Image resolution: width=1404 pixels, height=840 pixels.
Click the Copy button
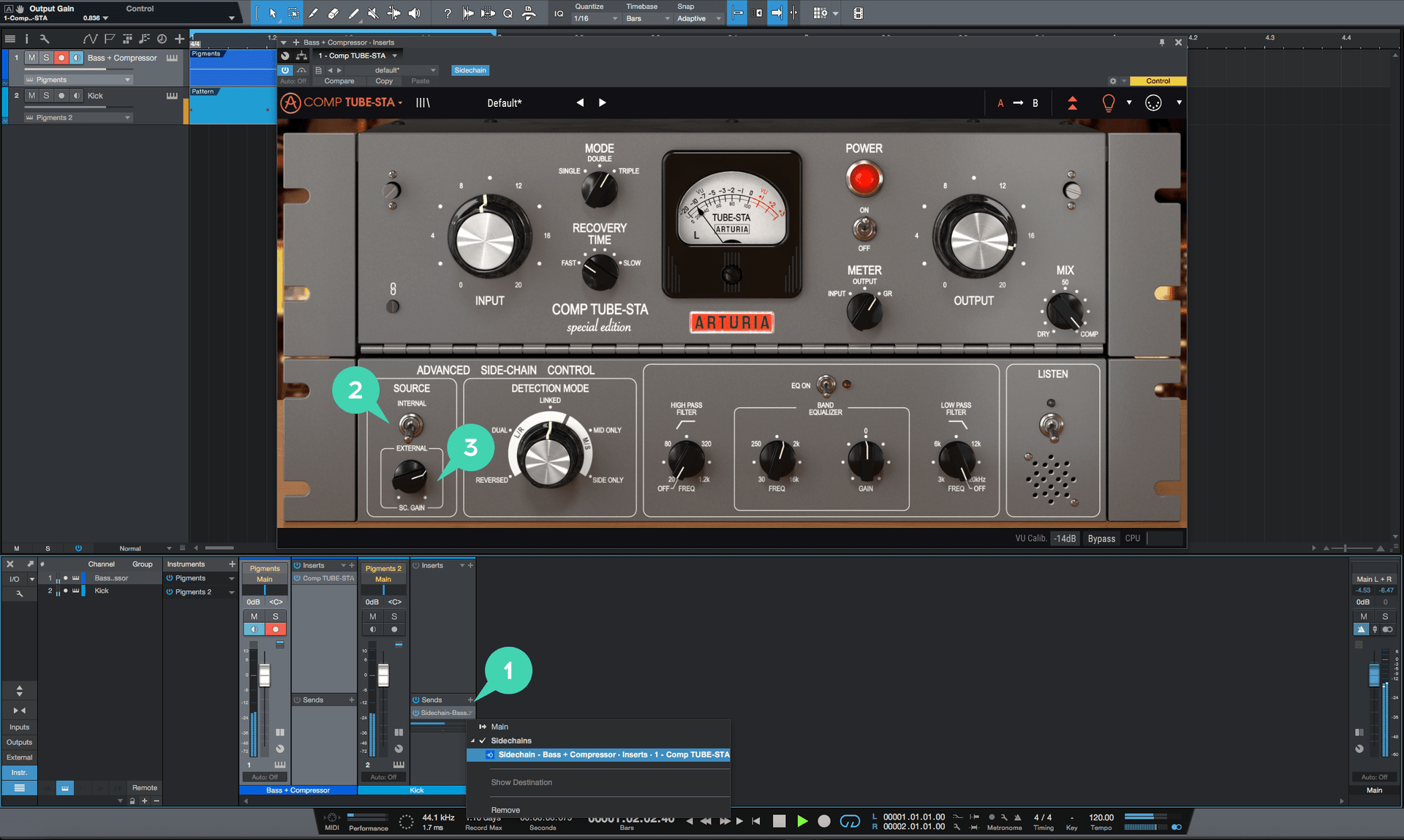click(384, 81)
